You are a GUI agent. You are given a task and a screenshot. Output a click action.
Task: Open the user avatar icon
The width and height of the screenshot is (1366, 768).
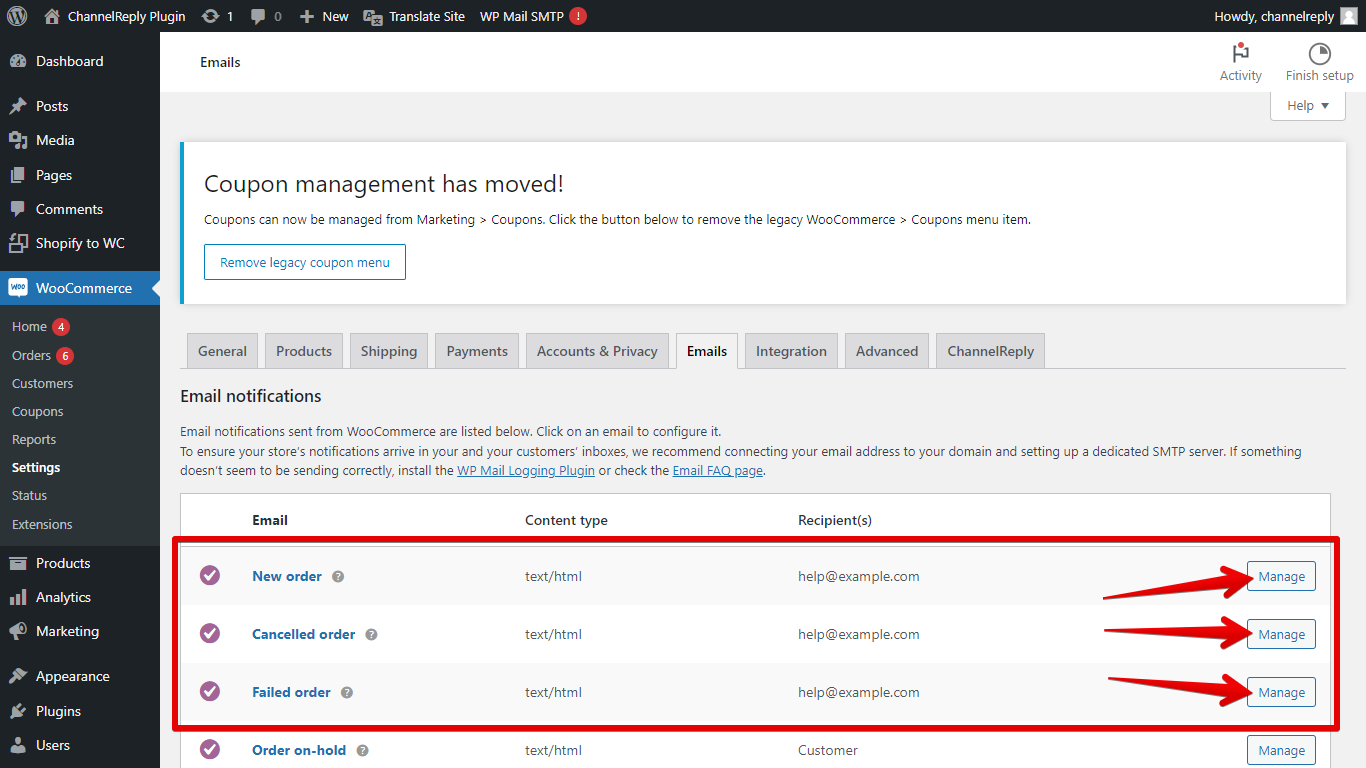point(1348,16)
